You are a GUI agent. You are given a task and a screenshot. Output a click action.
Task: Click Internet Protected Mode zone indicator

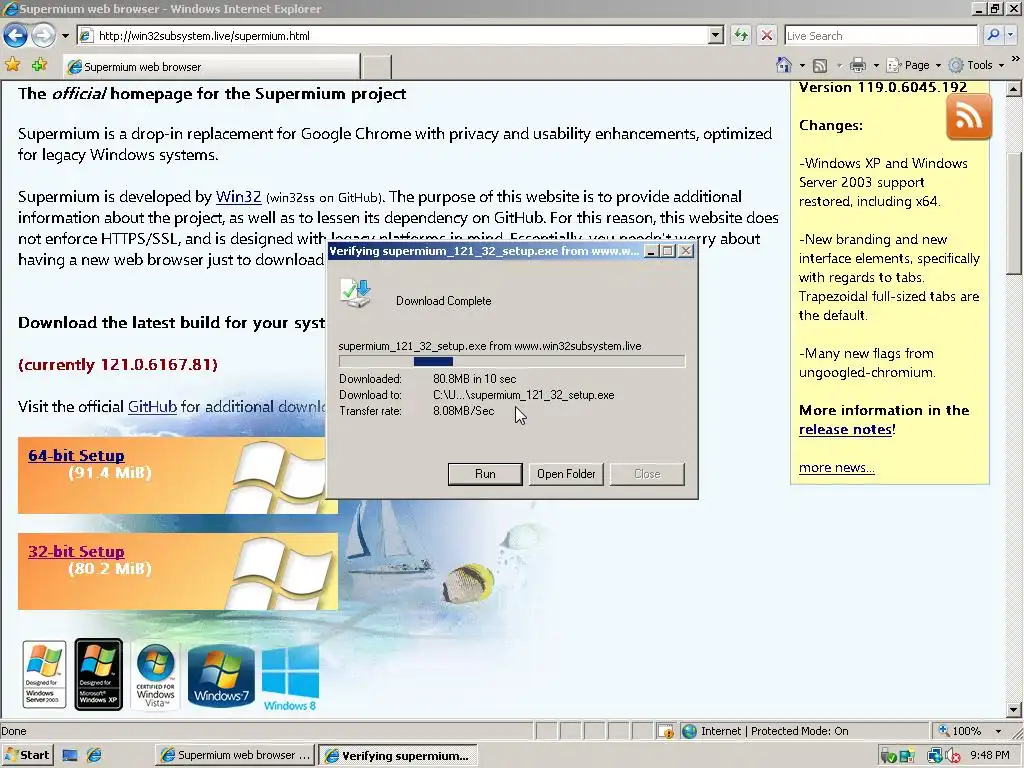pos(765,731)
